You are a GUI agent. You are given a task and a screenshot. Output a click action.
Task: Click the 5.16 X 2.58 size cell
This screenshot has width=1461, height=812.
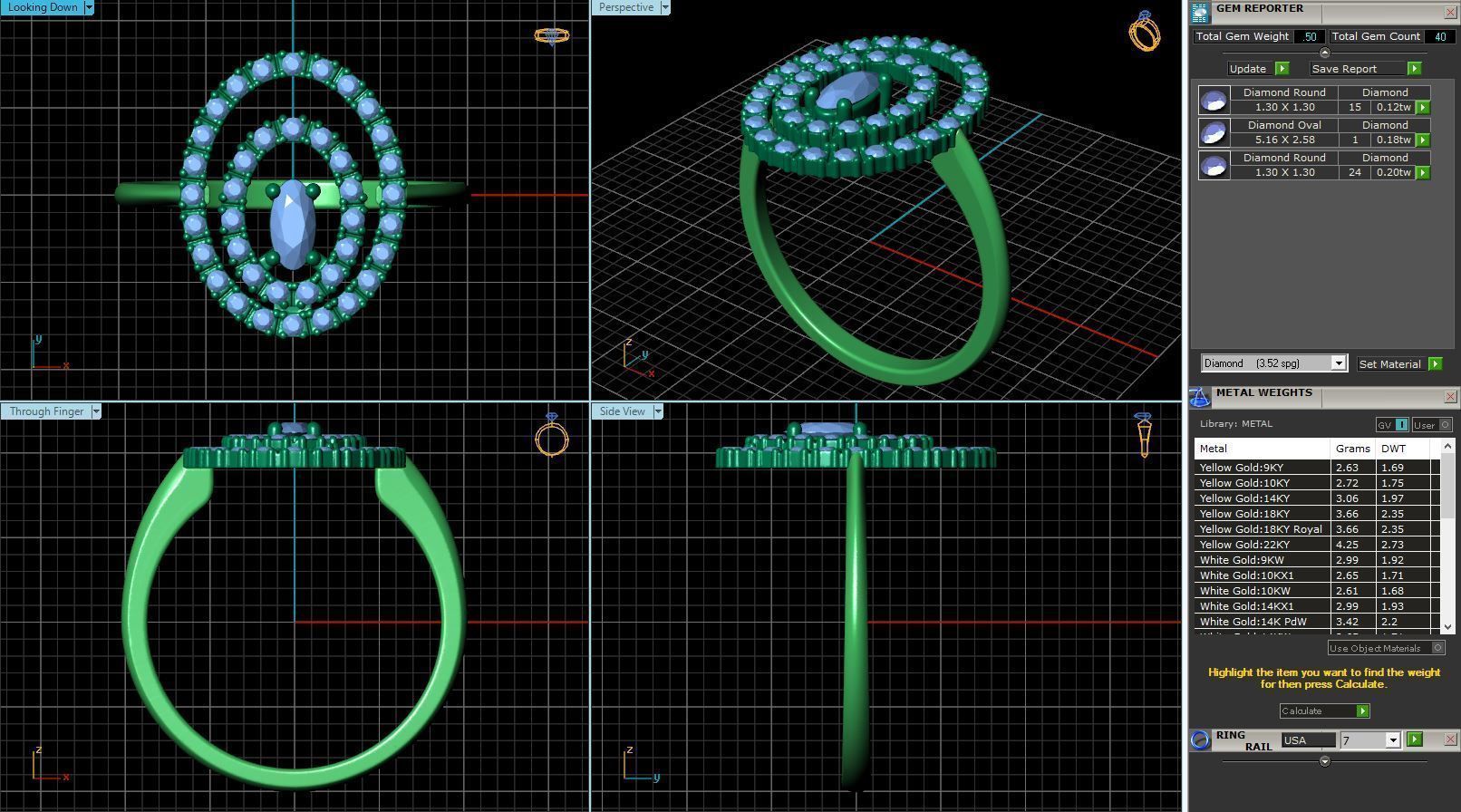tap(1284, 140)
